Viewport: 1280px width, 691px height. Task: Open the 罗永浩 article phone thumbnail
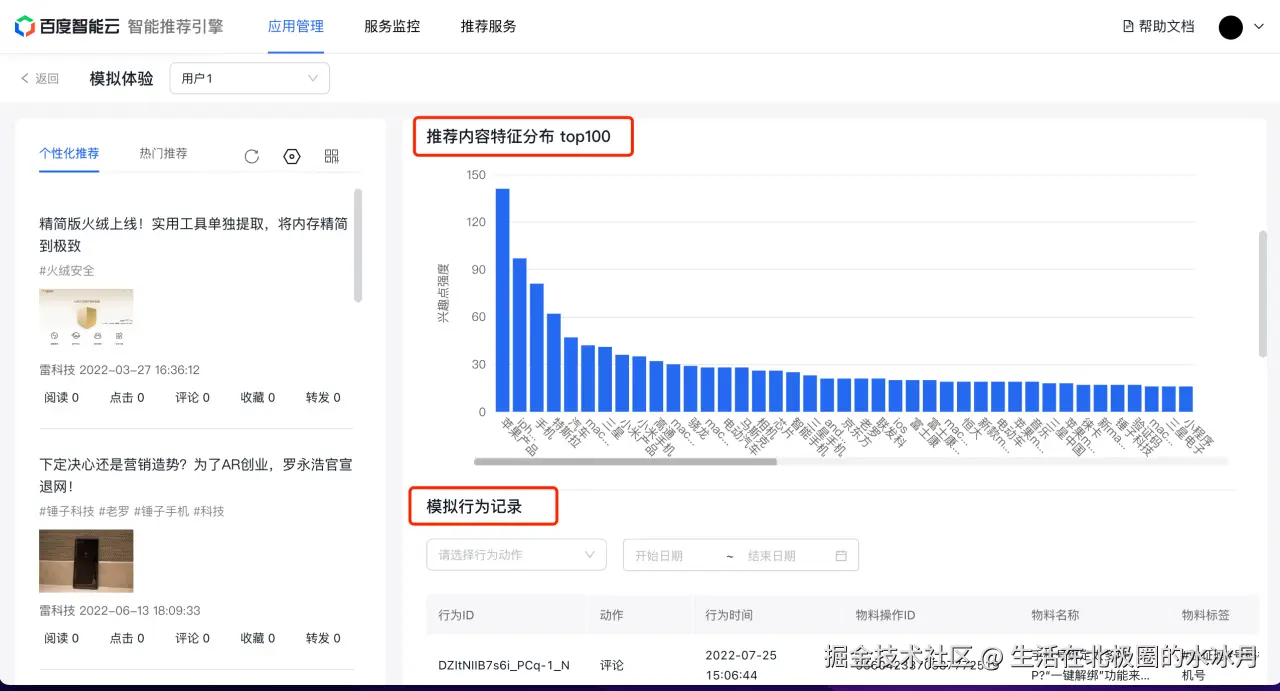tap(86, 561)
